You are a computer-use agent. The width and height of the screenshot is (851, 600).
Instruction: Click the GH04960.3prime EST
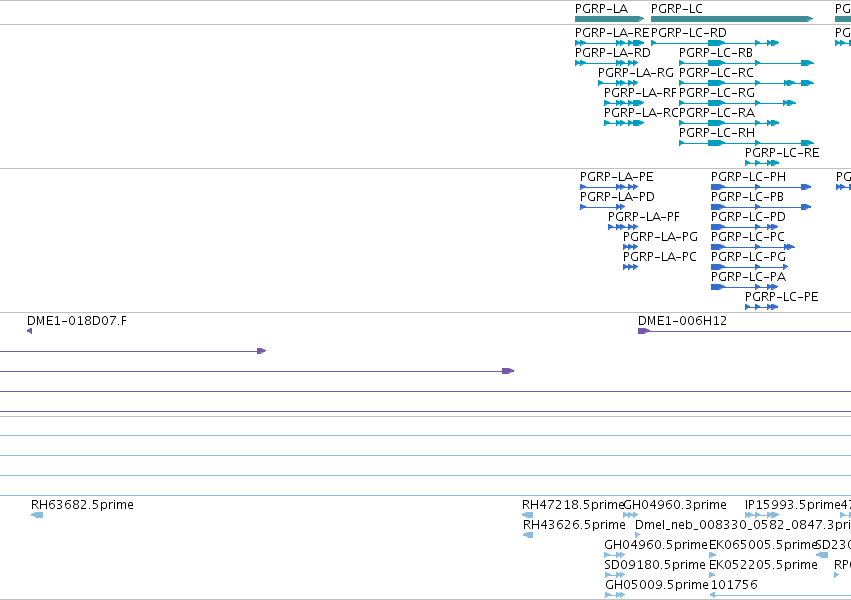pos(631,515)
